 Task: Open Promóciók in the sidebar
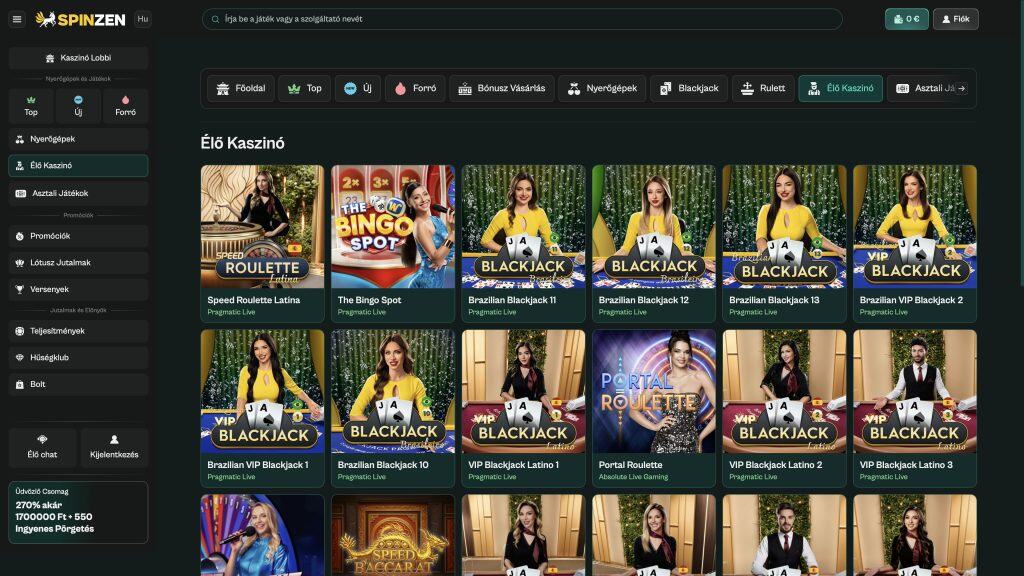(78, 236)
